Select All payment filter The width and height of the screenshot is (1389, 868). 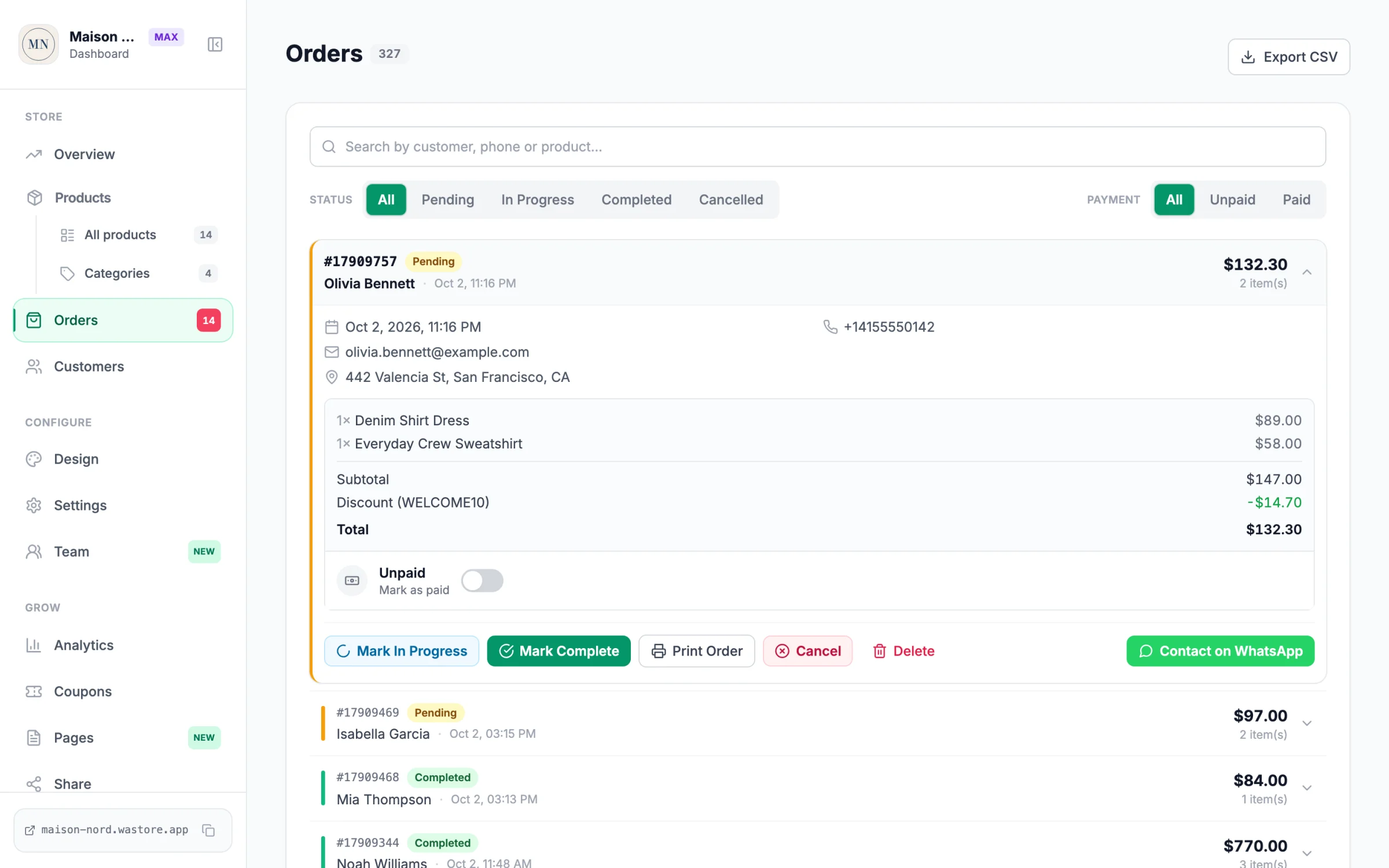[1174, 200]
